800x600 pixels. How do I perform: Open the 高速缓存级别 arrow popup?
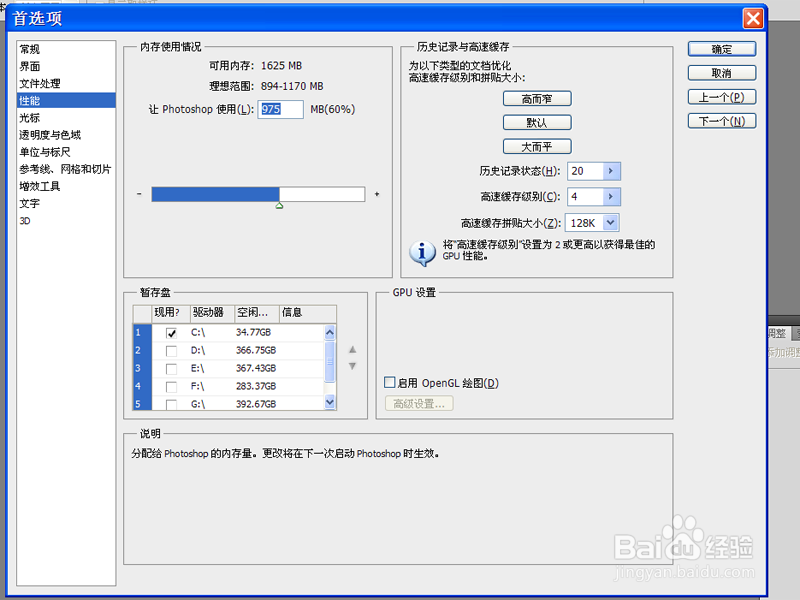click(611, 196)
